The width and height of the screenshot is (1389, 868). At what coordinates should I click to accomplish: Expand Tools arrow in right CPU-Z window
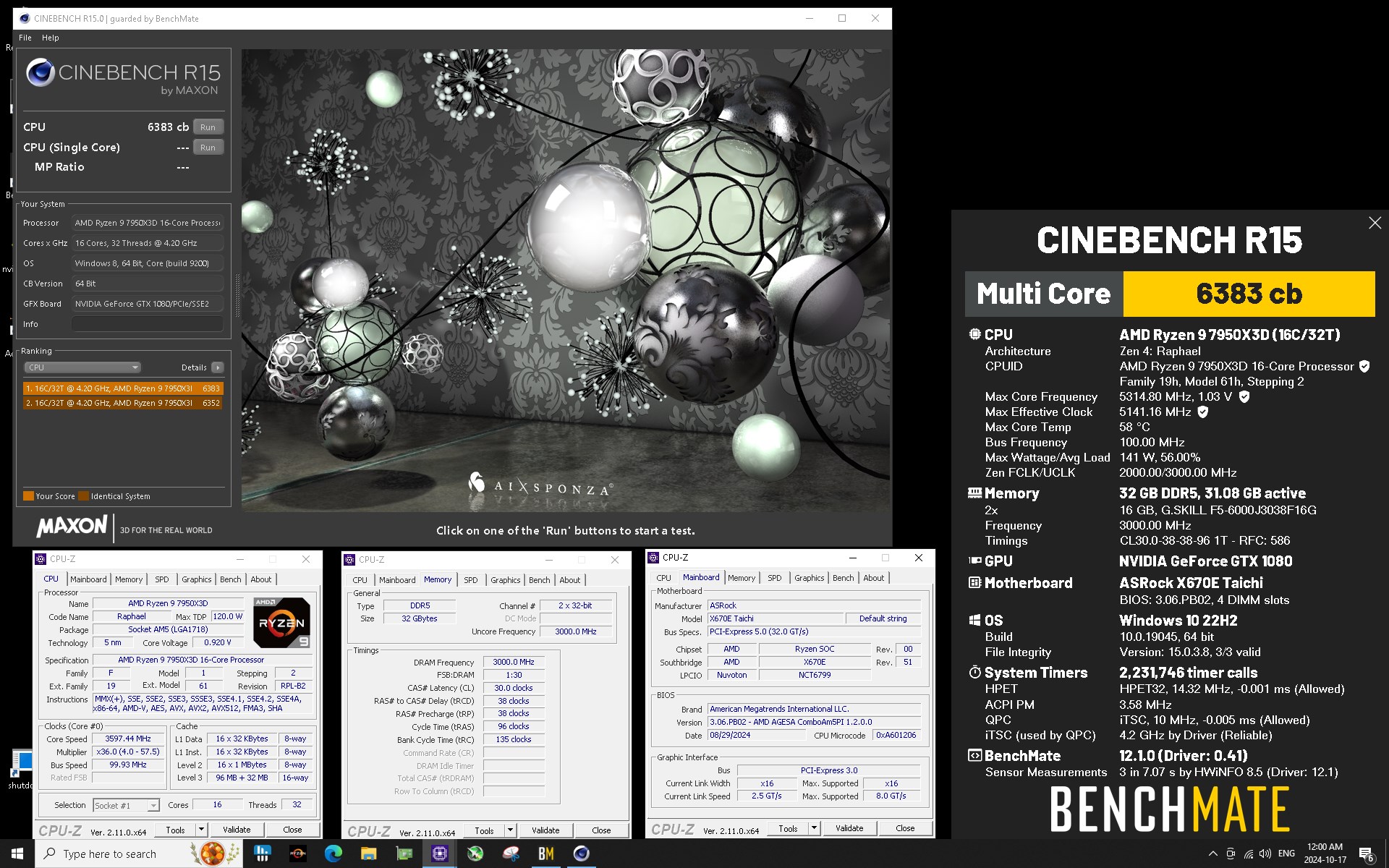pos(815,828)
